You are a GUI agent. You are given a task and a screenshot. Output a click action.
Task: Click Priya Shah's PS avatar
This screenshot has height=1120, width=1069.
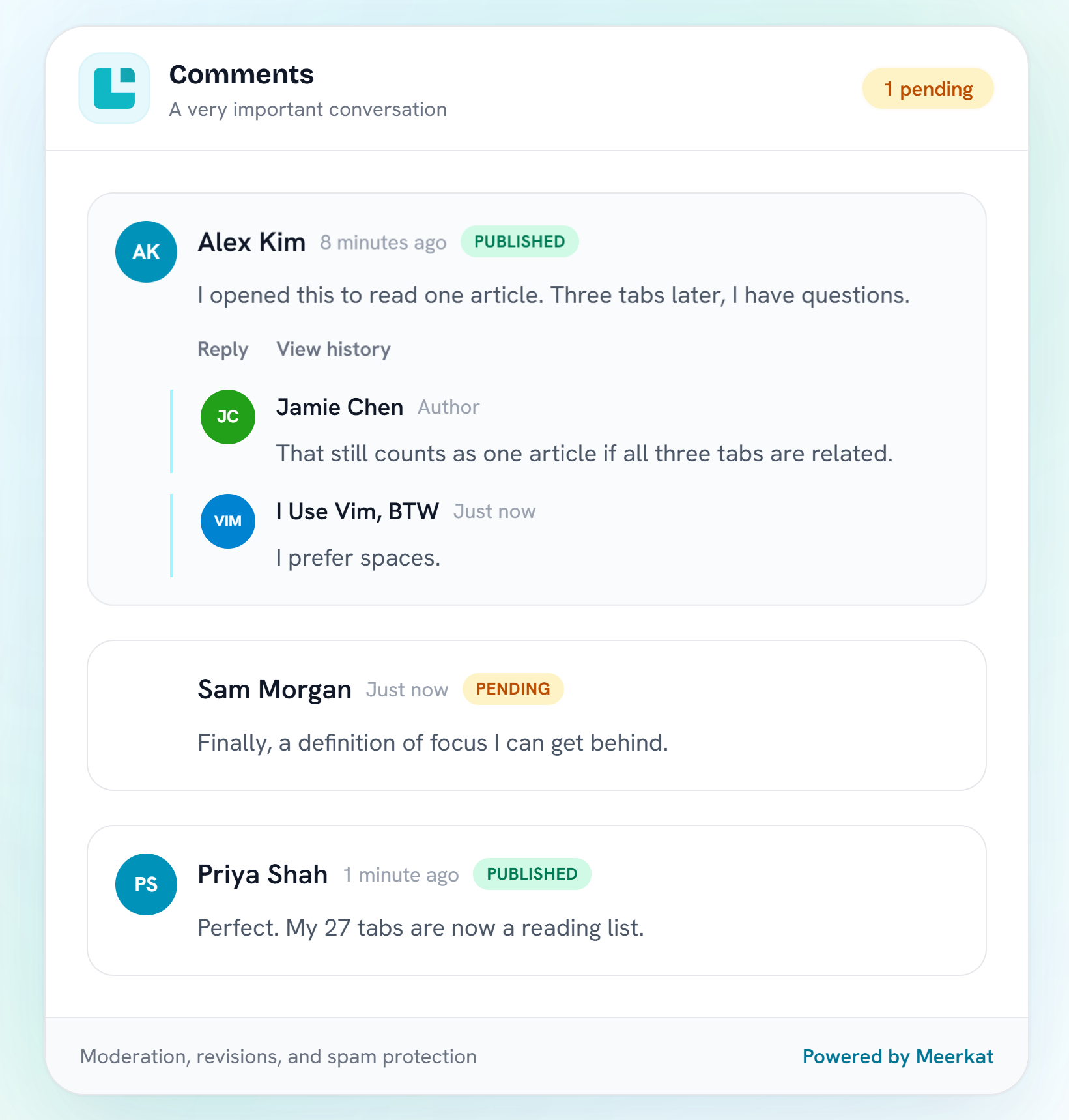click(146, 884)
